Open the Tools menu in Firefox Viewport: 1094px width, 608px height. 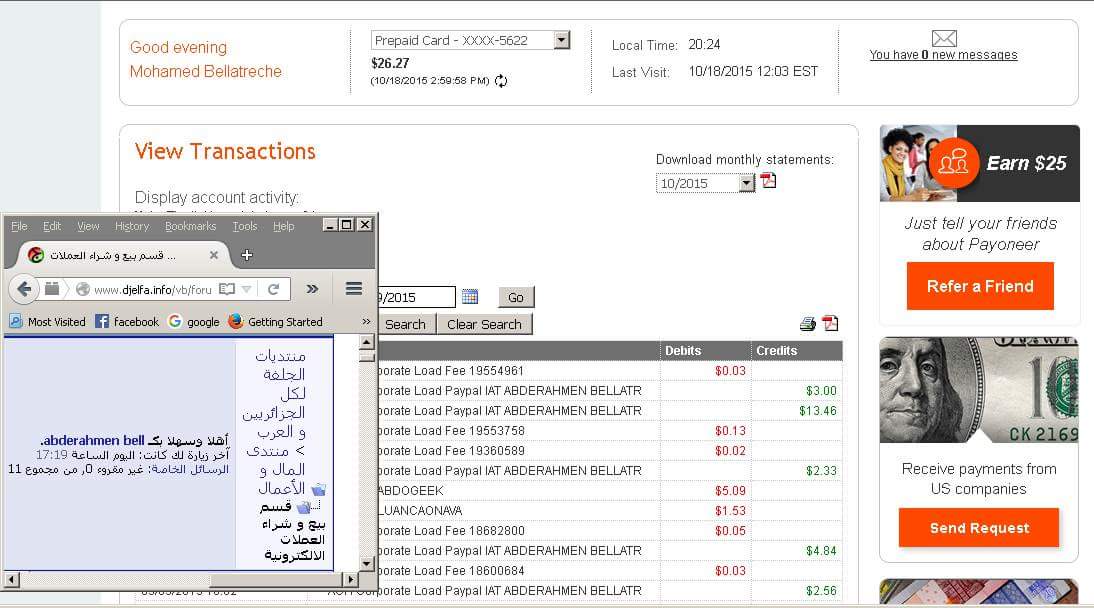(245, 226)
